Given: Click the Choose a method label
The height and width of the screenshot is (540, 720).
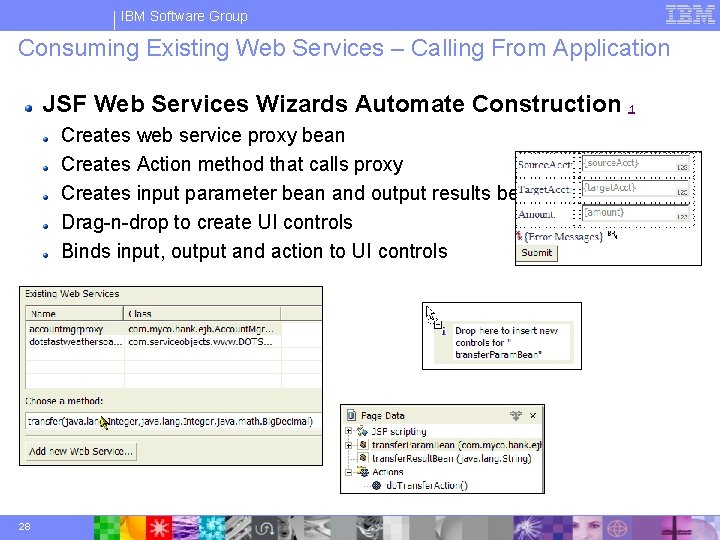Looking at the screenshot, I should (64, 401).
